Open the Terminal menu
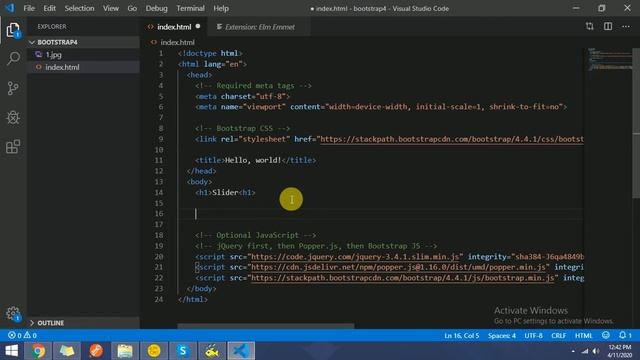 [x=190, y=8]
